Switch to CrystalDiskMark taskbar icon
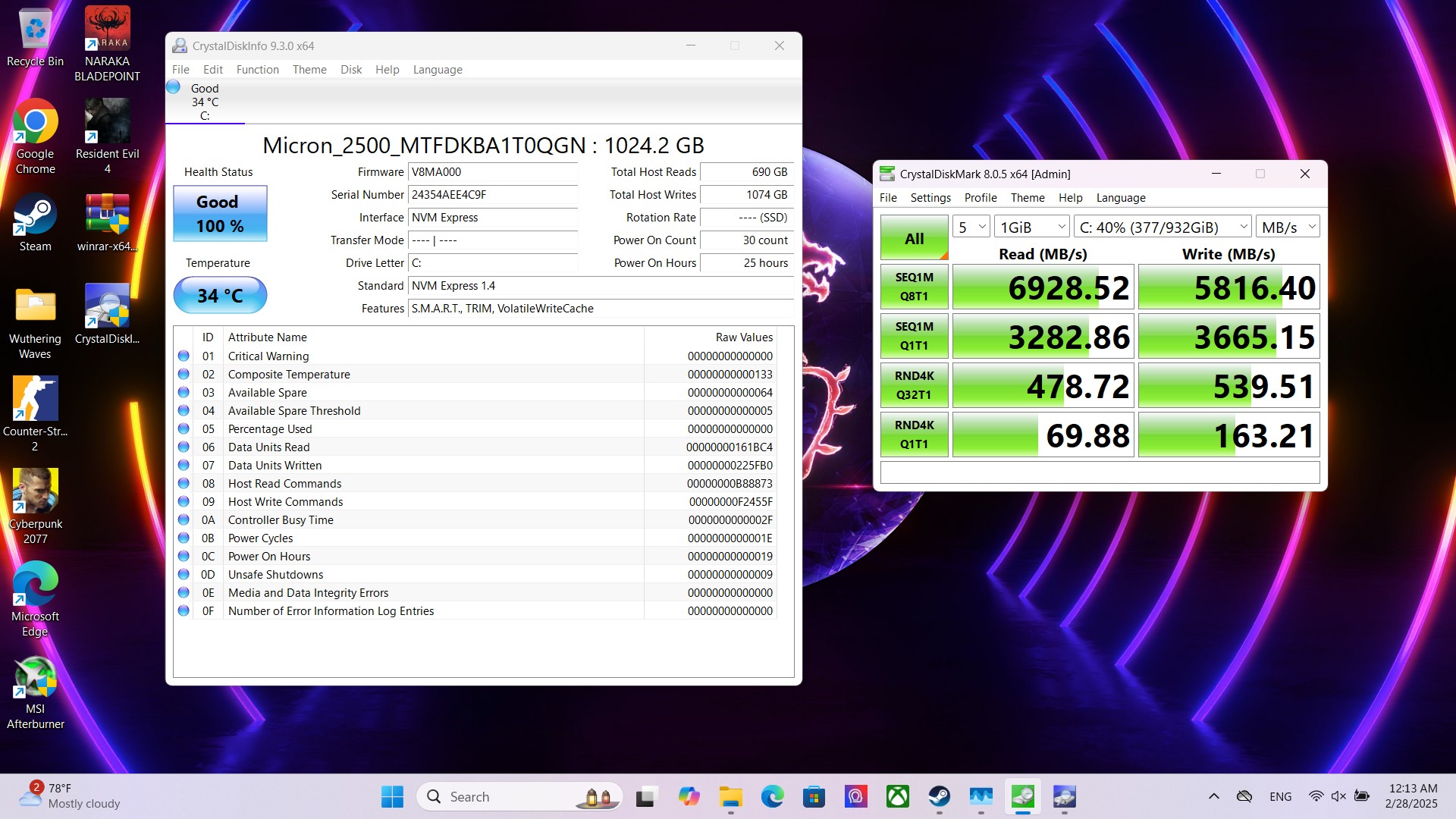The width and height of the screenshot is (1456, 819). point(1023,797)
